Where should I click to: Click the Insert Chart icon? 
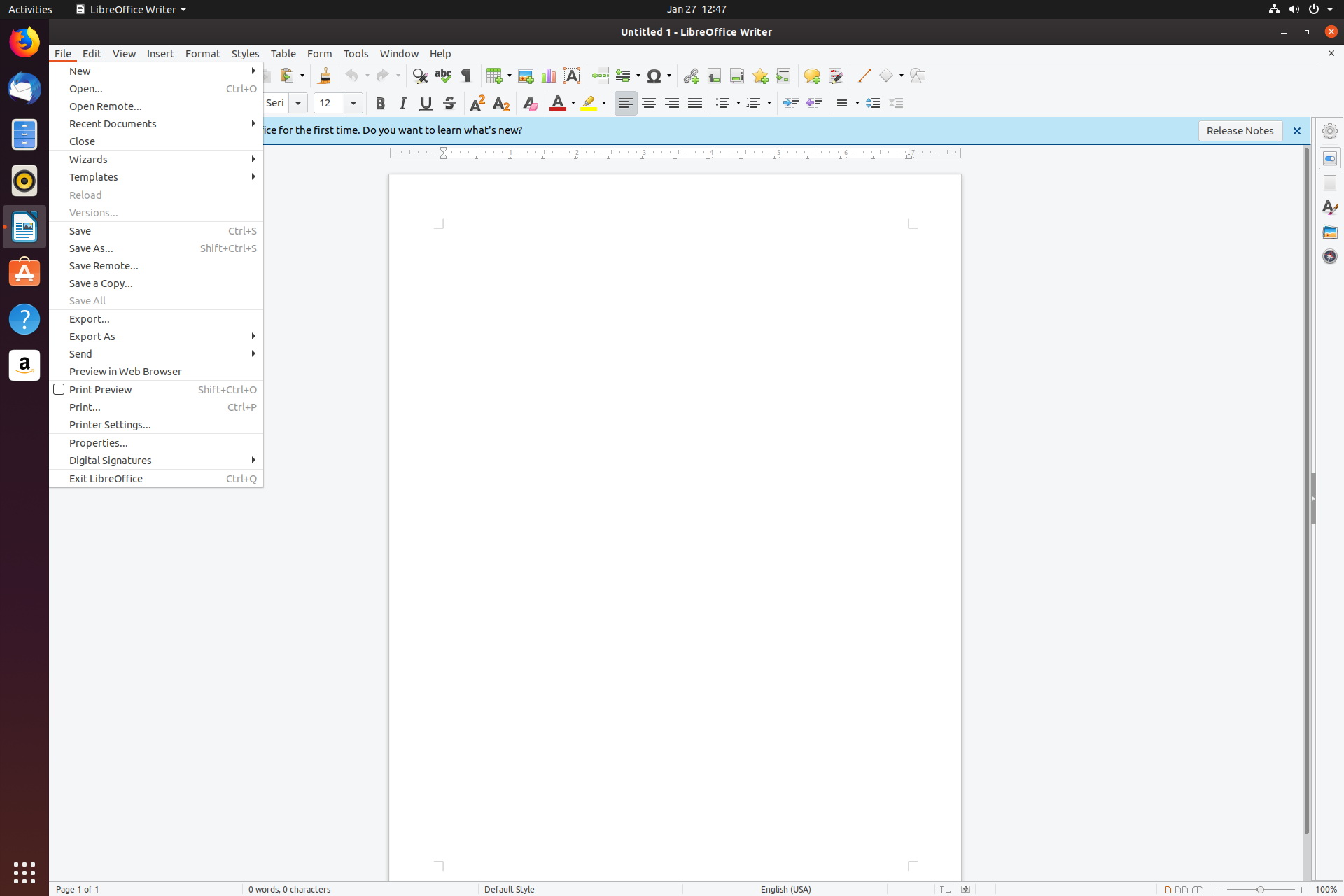click(549, 76)
